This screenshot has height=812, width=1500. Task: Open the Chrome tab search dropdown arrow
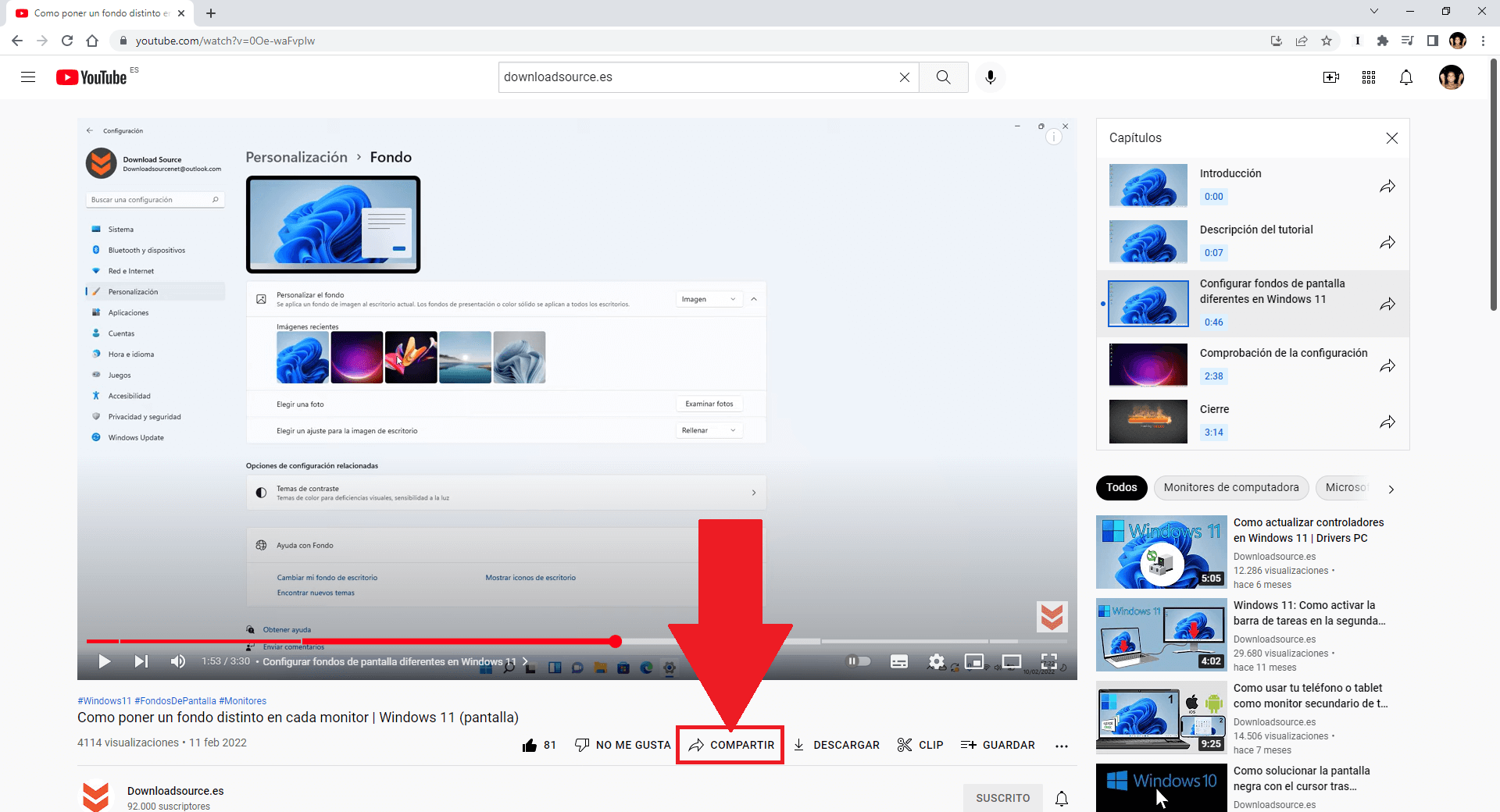tap(1374, 11)
